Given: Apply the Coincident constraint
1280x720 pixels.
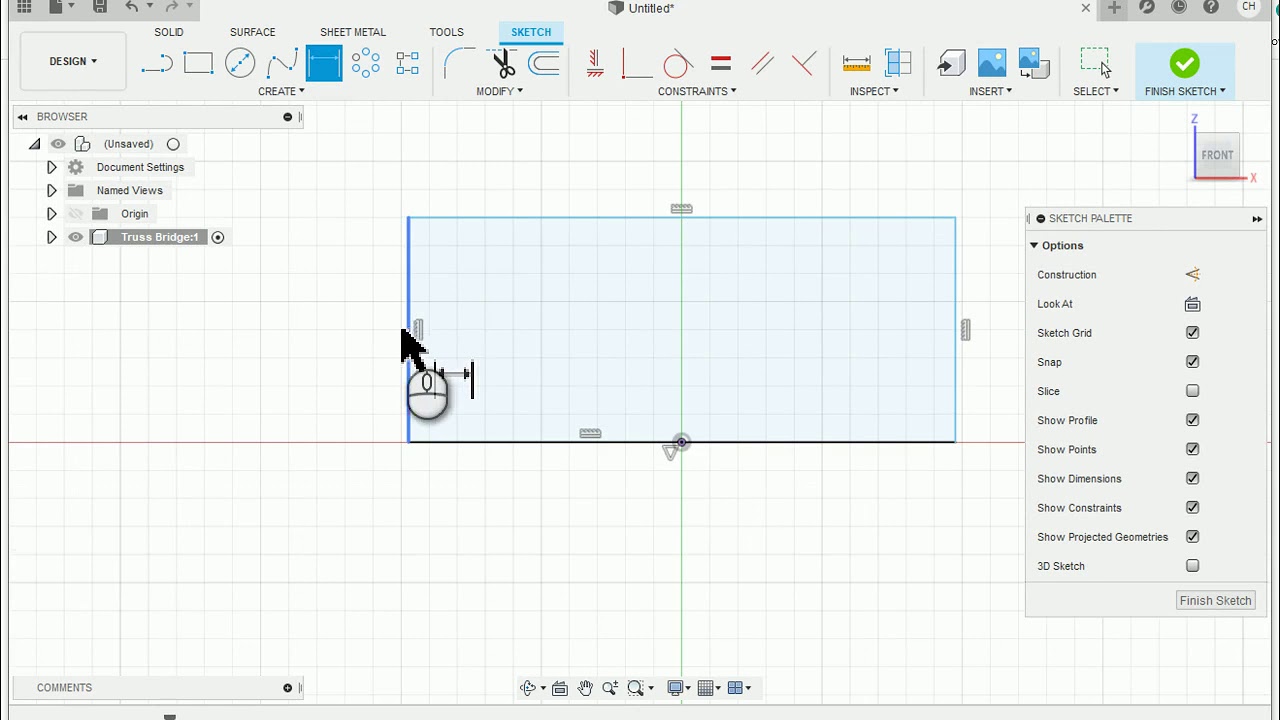Looking at the screenshot, I should pyautogui.click(x=636, y=64).
